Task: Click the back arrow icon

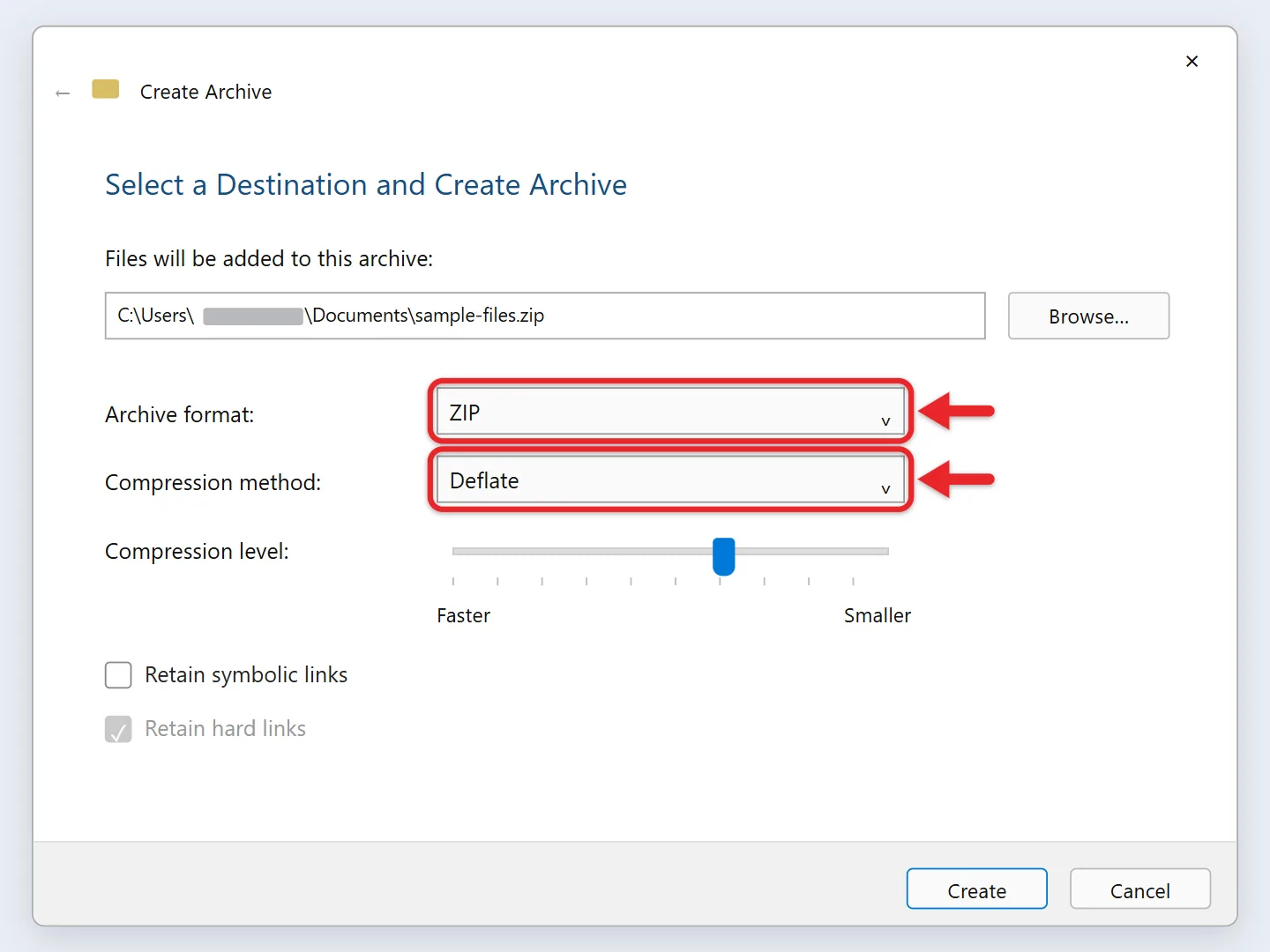Action: [63, 93]
